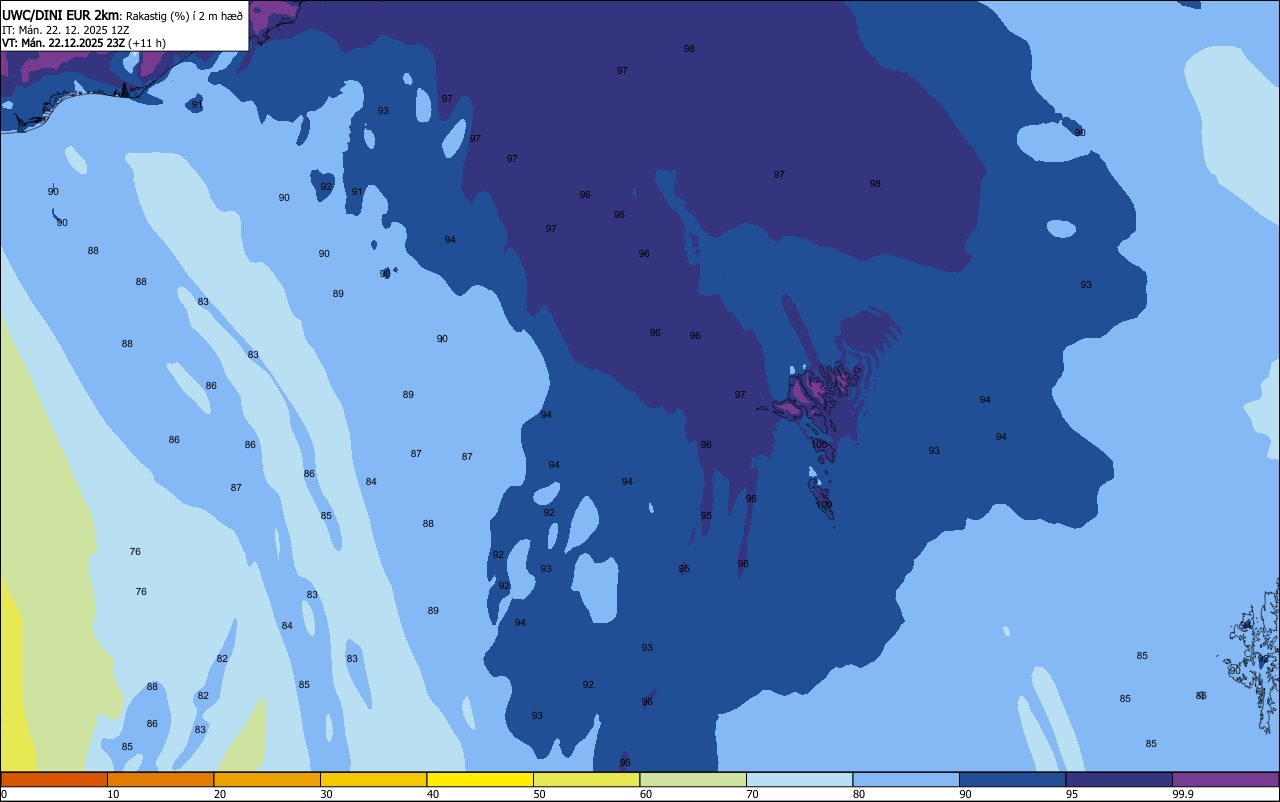Screen dimensions: 1280x802
Task: Select the medium blue 90–95 legend segment
Action: click(x=1013, y=779)
